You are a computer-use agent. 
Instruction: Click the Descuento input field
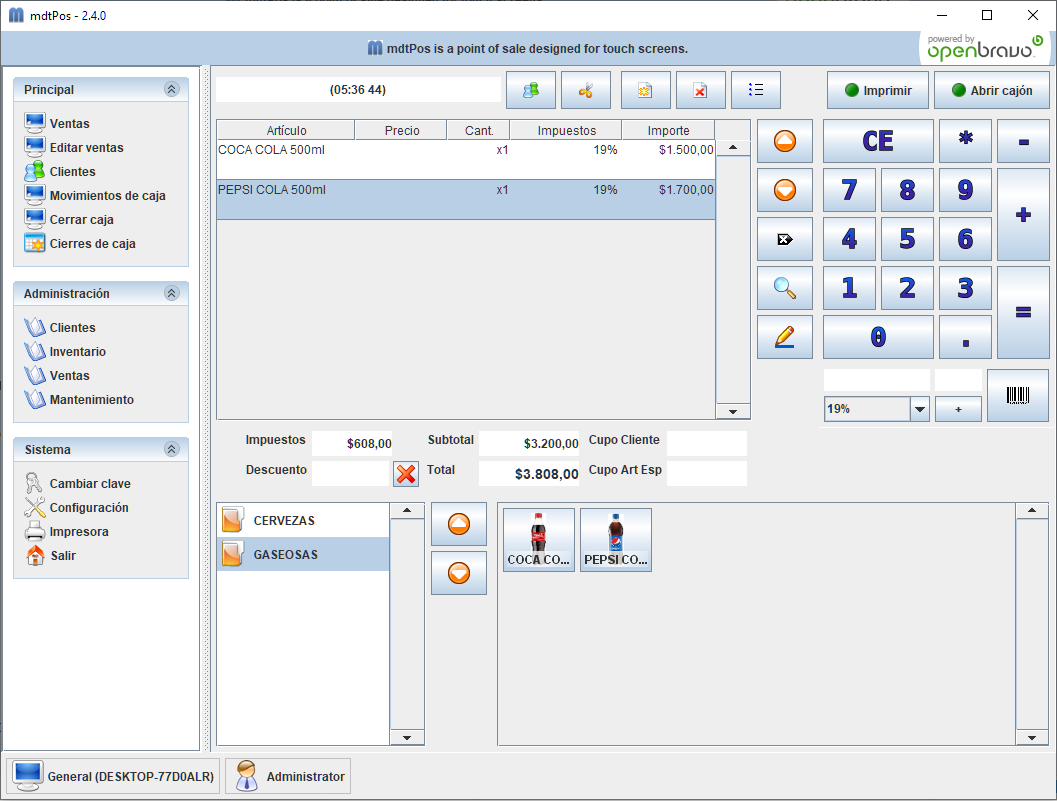pos(351,473)
